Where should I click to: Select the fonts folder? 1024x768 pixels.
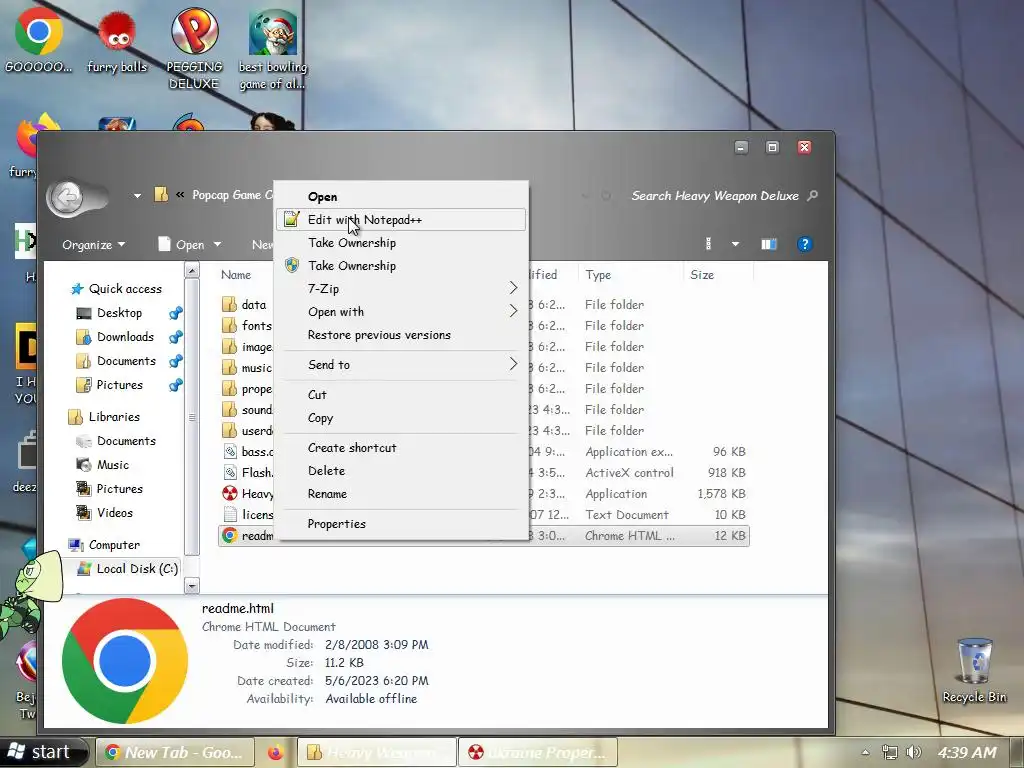pyautogui.click(x=247, y=326)
